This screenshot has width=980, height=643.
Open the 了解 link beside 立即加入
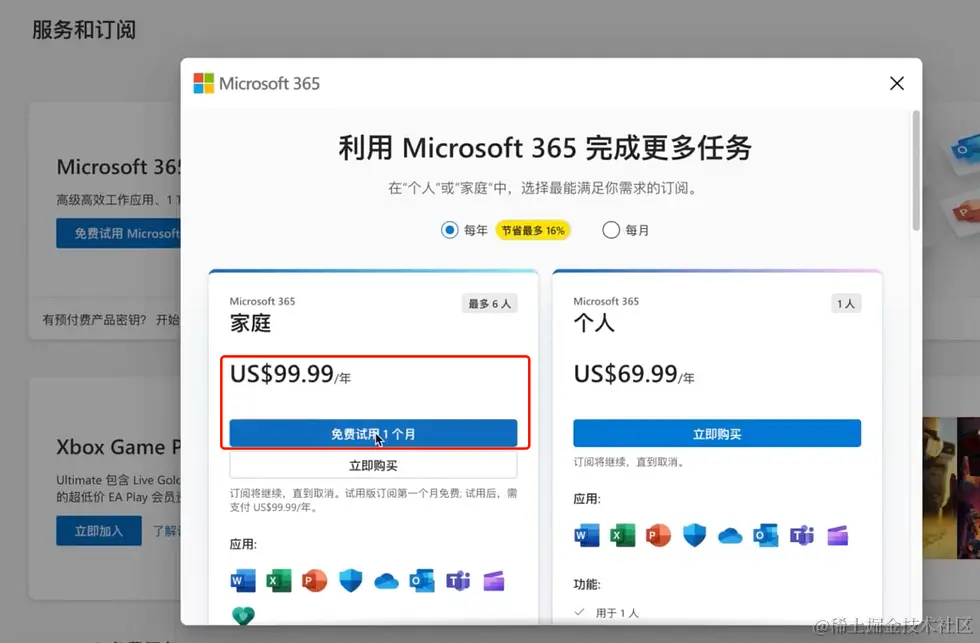pos(166,531)
